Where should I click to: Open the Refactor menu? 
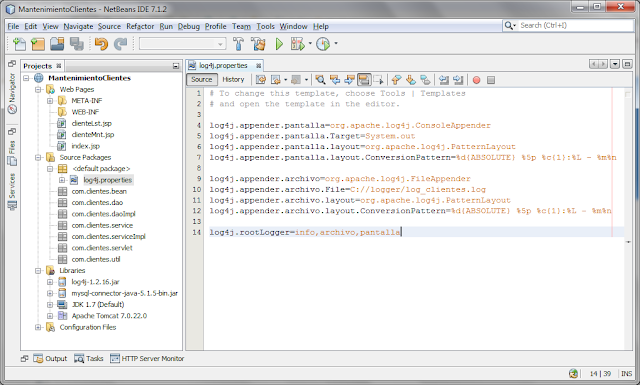(140, 26)
